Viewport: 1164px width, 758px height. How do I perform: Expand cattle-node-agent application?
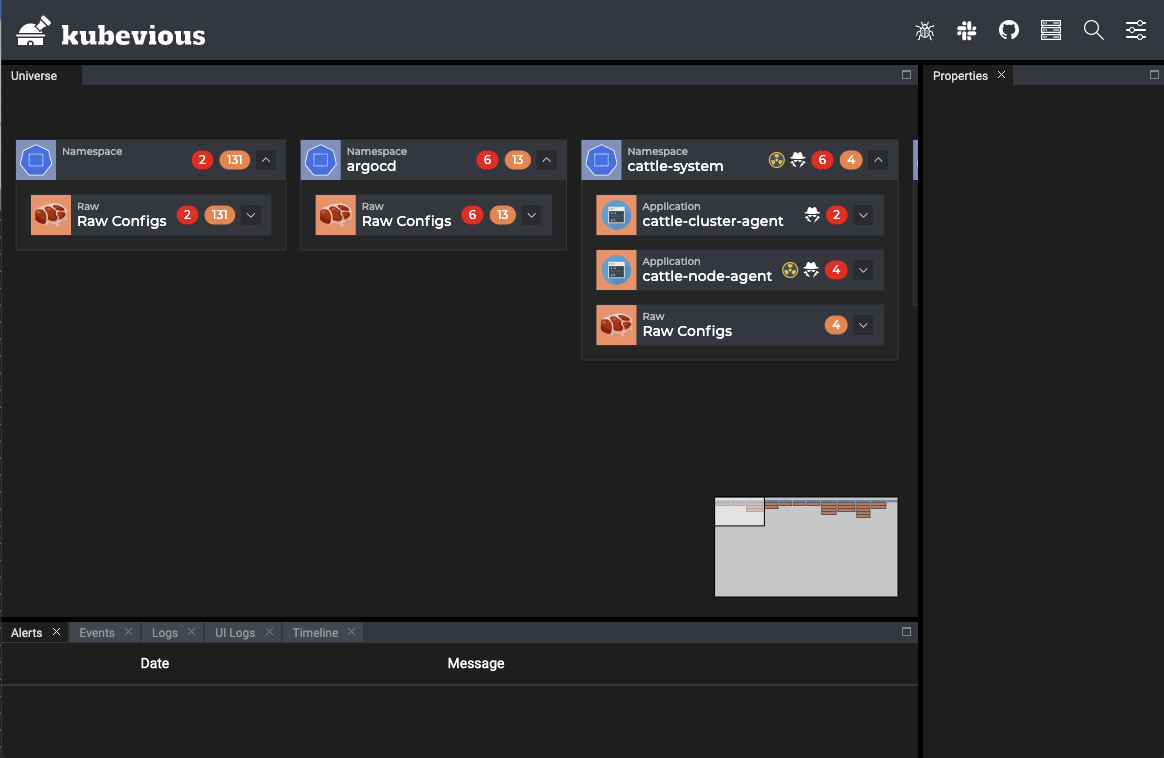point(863,270)
